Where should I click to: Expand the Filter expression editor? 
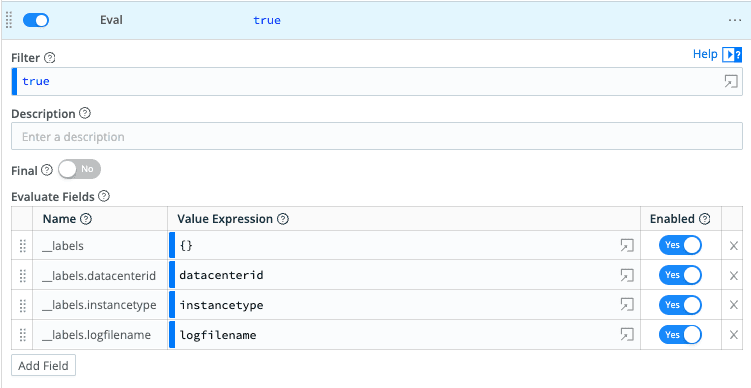click(x=731, y=81)
